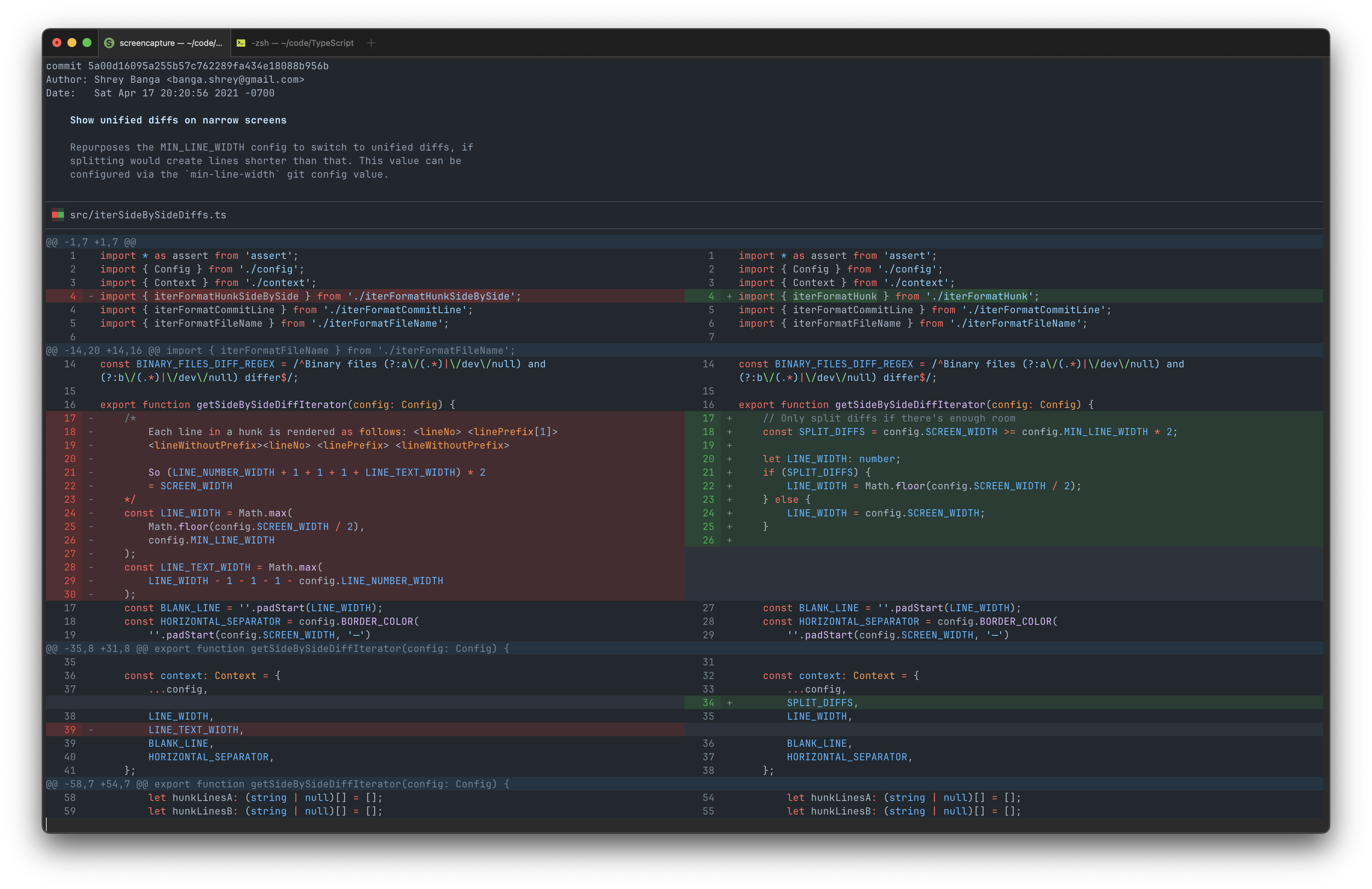This screenshot has height=889, width=1372.
Task: Close the window with red button
Action: (56, 43)
